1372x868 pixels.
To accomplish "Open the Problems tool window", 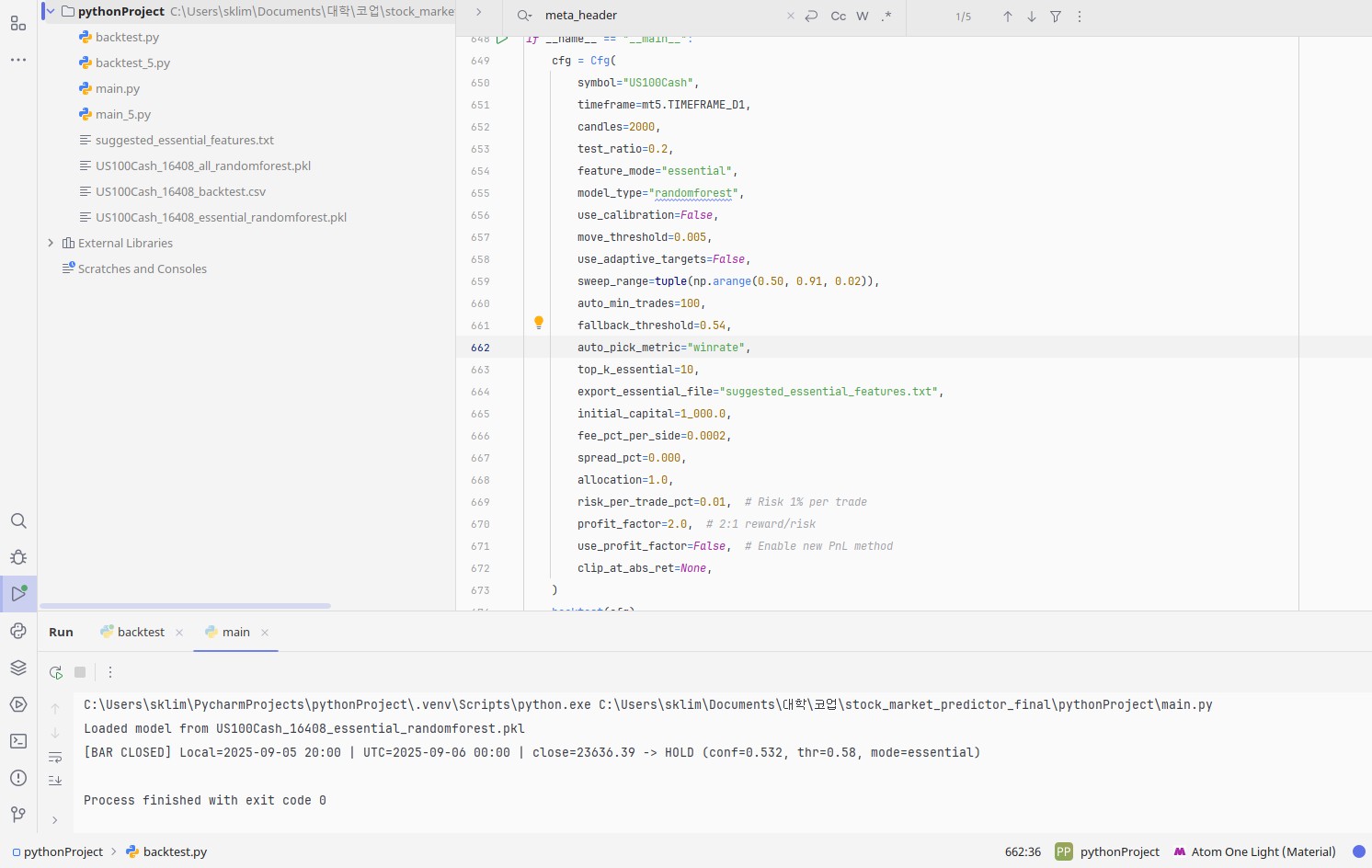I will point(18,778).
